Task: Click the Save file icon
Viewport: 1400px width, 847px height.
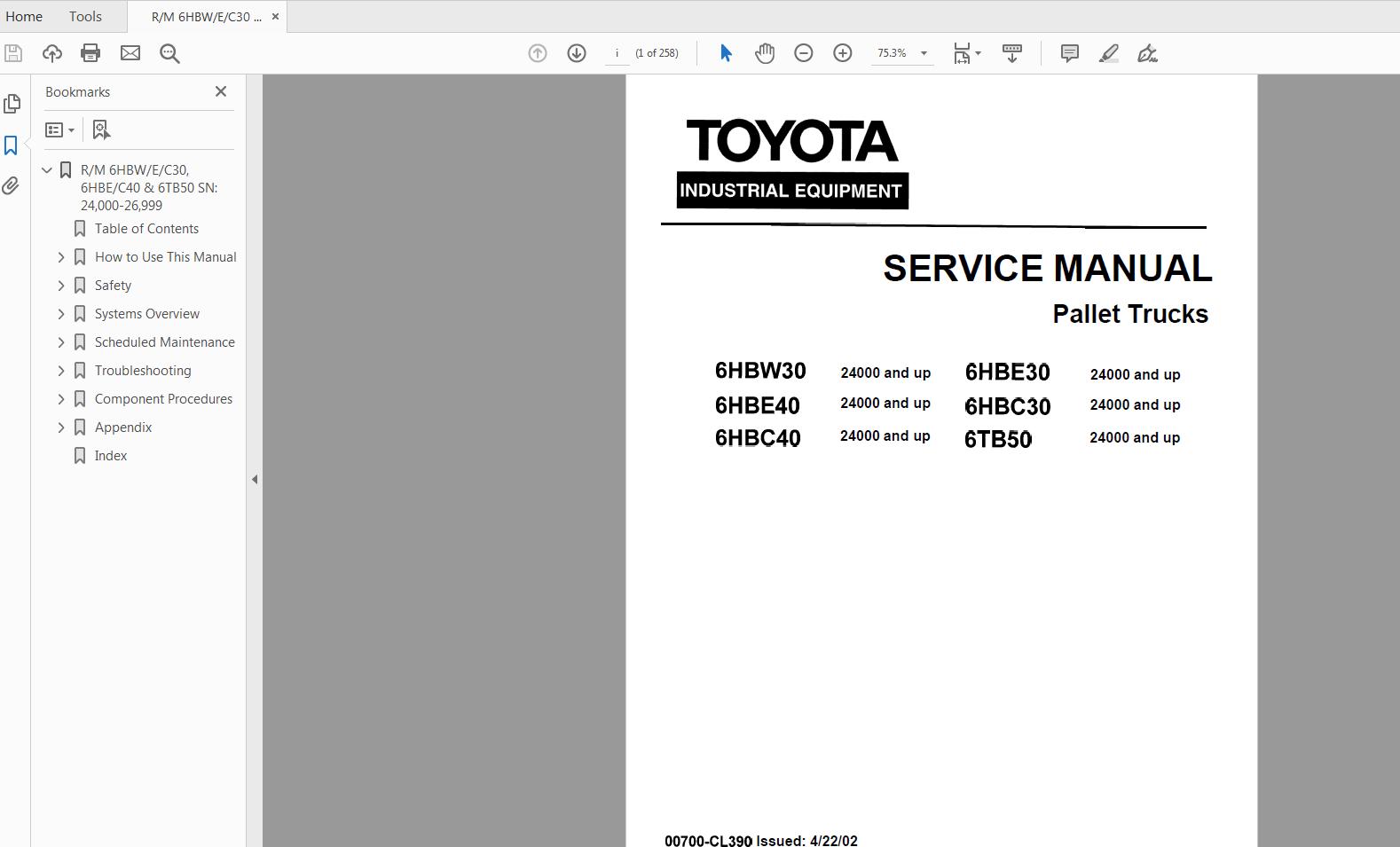Action: coord(13,53)
